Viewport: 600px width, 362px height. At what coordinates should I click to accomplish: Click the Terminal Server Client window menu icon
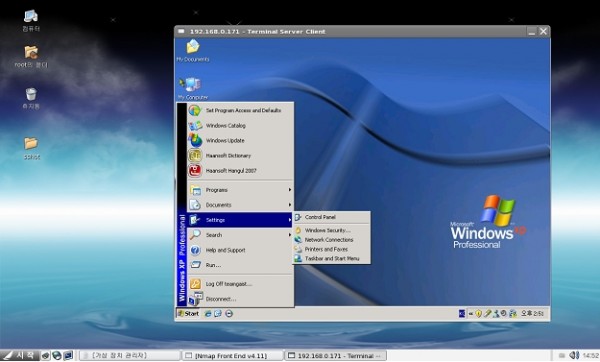click(x=181, y=31)
